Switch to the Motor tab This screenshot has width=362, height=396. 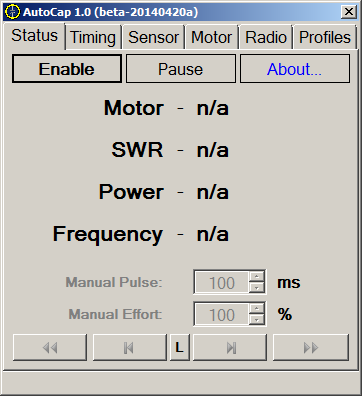click(x=212, y=37)
